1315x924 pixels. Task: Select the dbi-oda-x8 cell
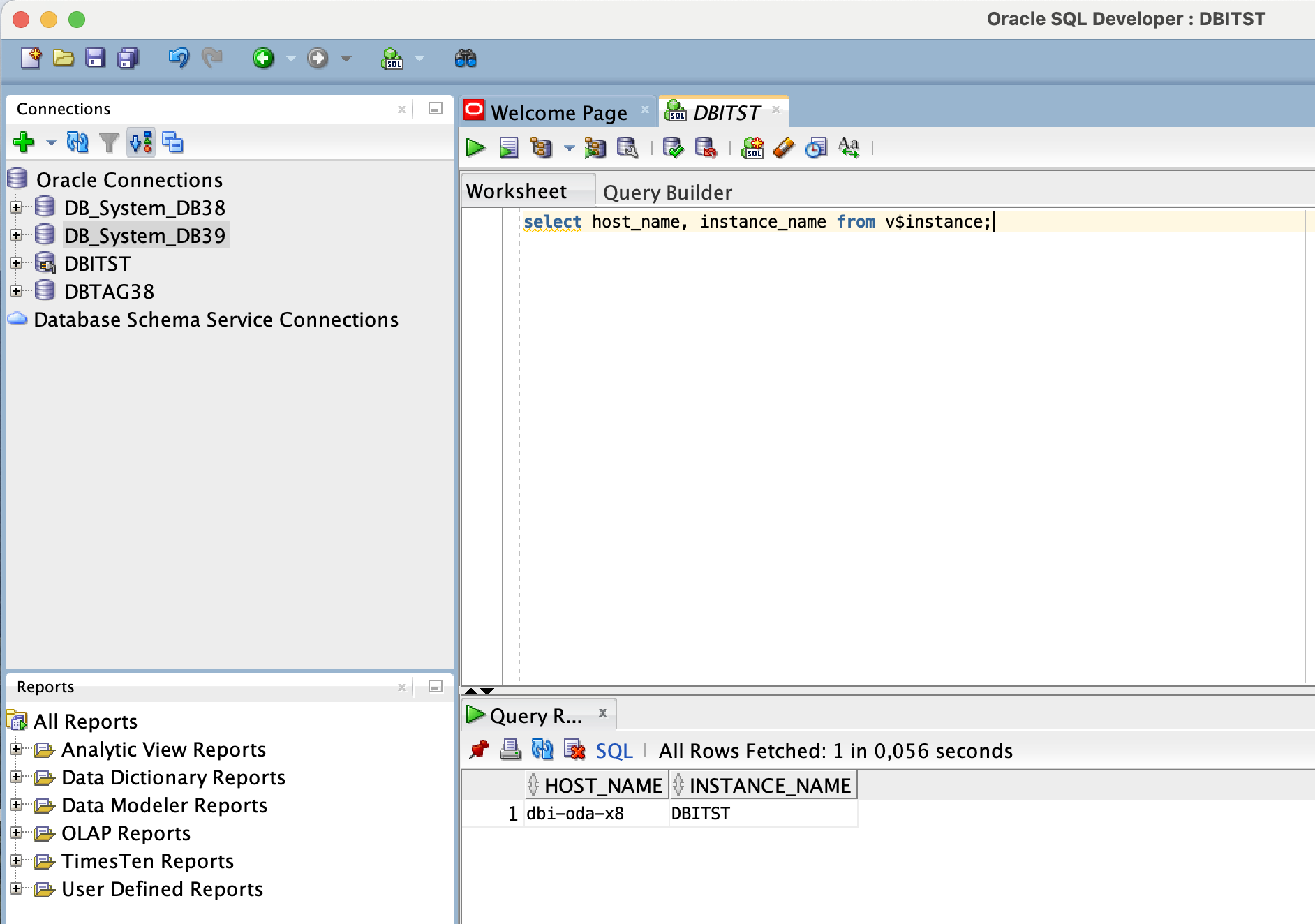597,814
